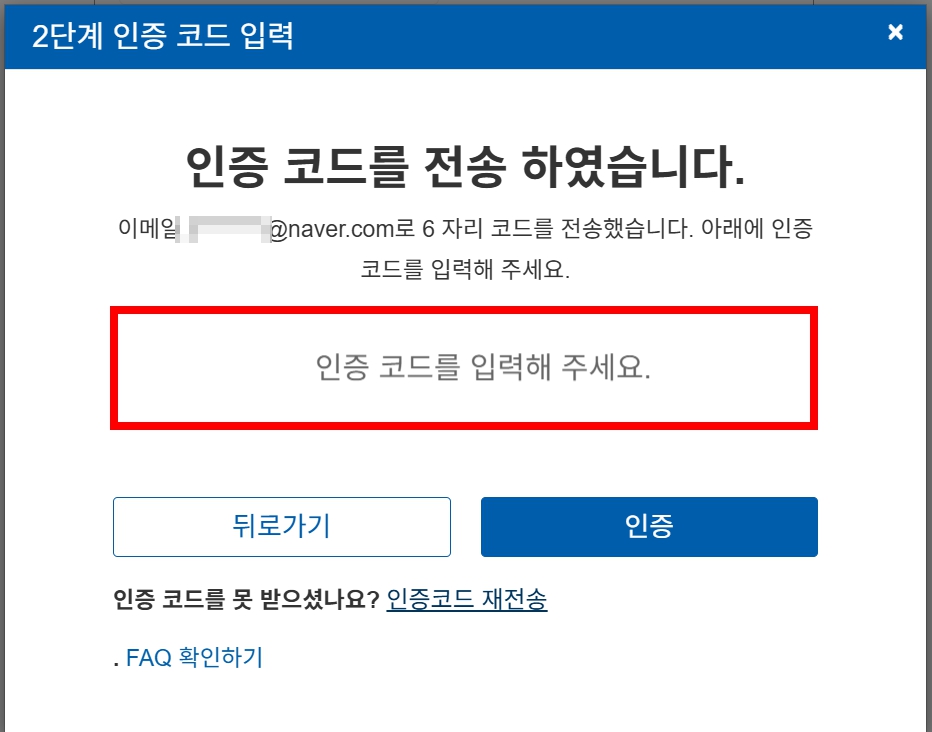
Task: Close the 2단계 인증 코드 입력 dialog
Action: click(895, 32)
